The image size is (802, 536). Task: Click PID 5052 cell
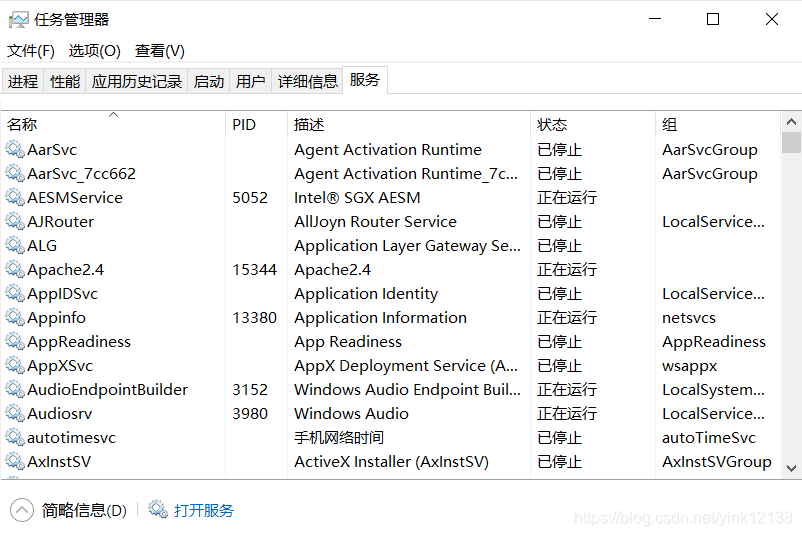pos(250,198)
